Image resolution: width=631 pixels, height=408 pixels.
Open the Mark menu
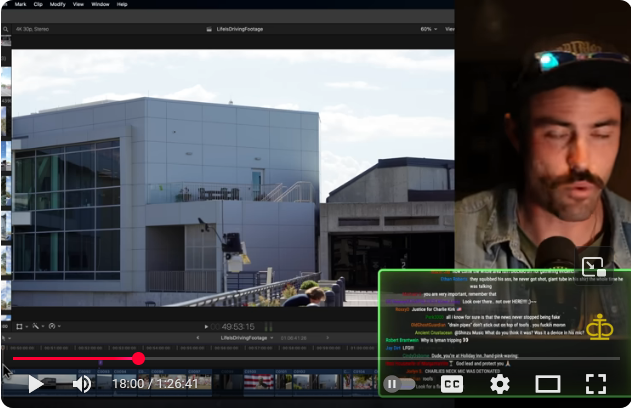click(20, 4)
